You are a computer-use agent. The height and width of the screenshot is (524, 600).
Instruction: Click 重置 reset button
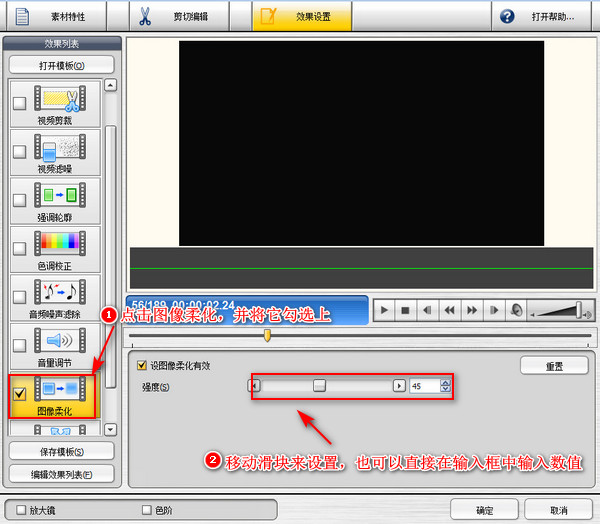pyautogui.click(x=554, y=366)
